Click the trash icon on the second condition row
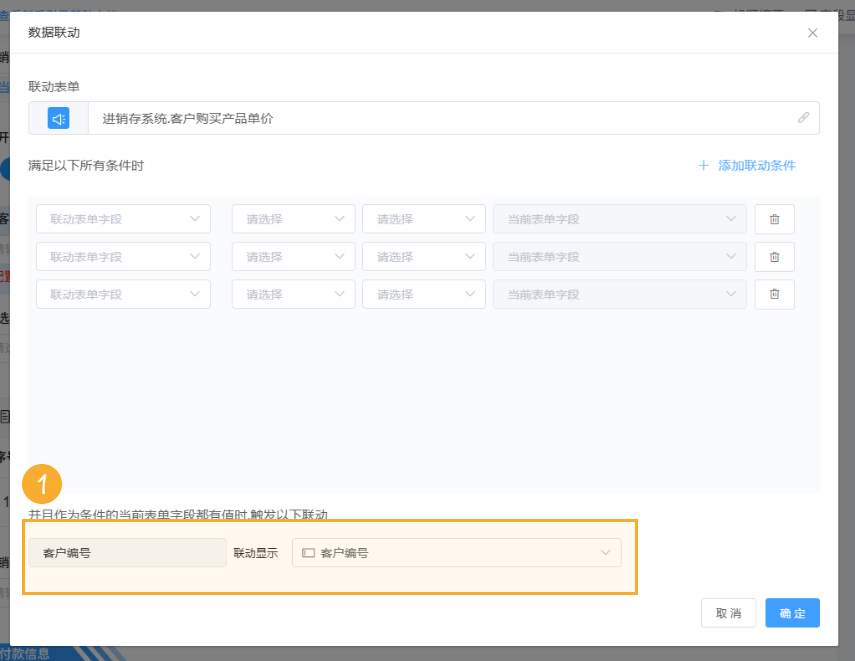 (x=774, y=256)
